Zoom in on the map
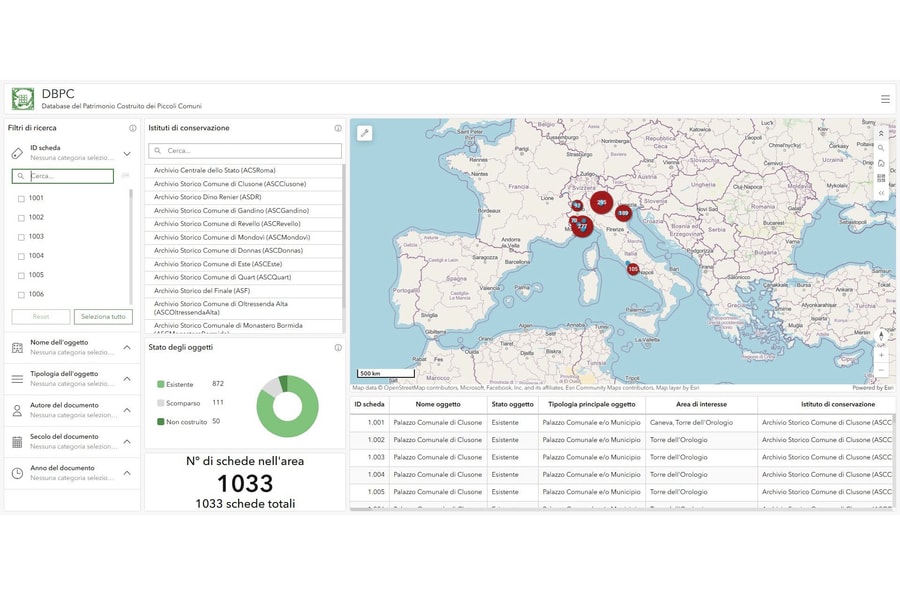The height and width of the screenshot is (600, 900). point(882,355)
